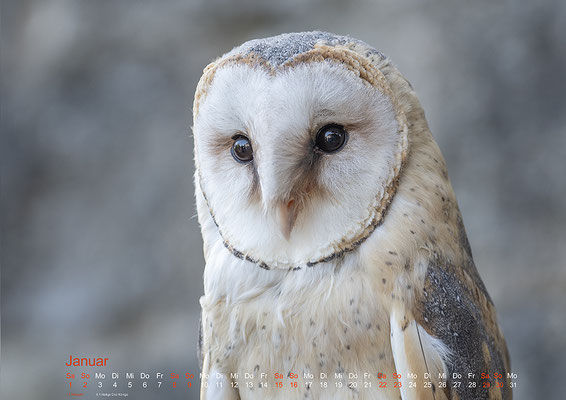Select date 27 in the calendar strip

[x=457, y=385]
